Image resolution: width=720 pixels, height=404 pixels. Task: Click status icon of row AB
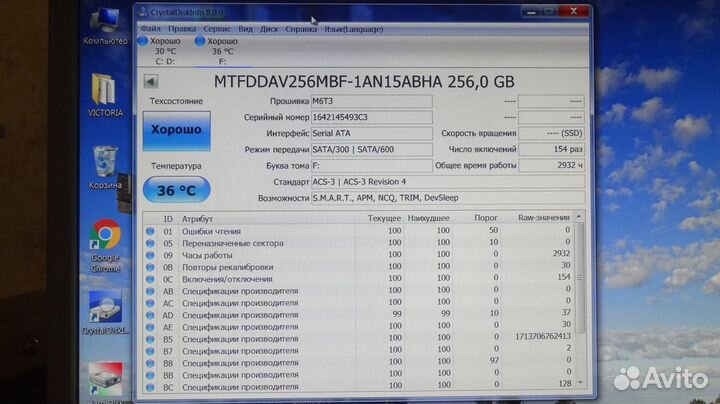(x=150, y=291)
